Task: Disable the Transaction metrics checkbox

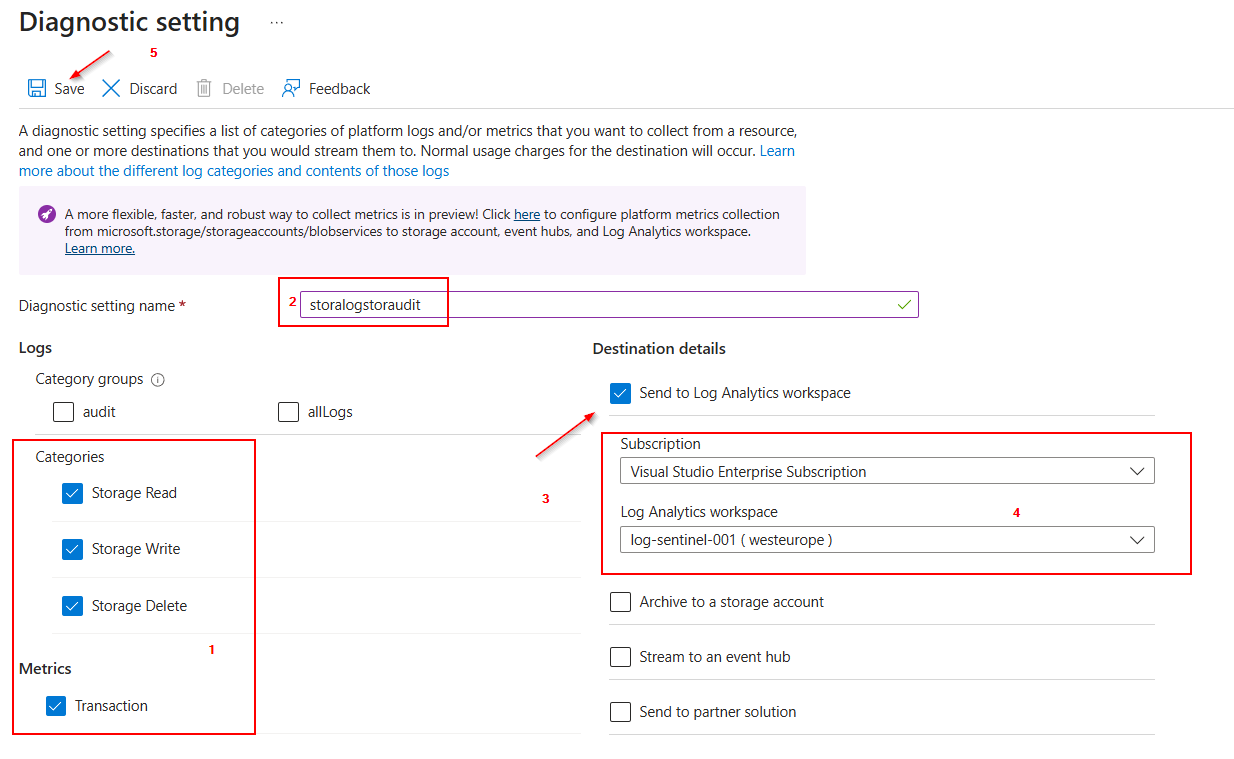Action: click(56, 706)
